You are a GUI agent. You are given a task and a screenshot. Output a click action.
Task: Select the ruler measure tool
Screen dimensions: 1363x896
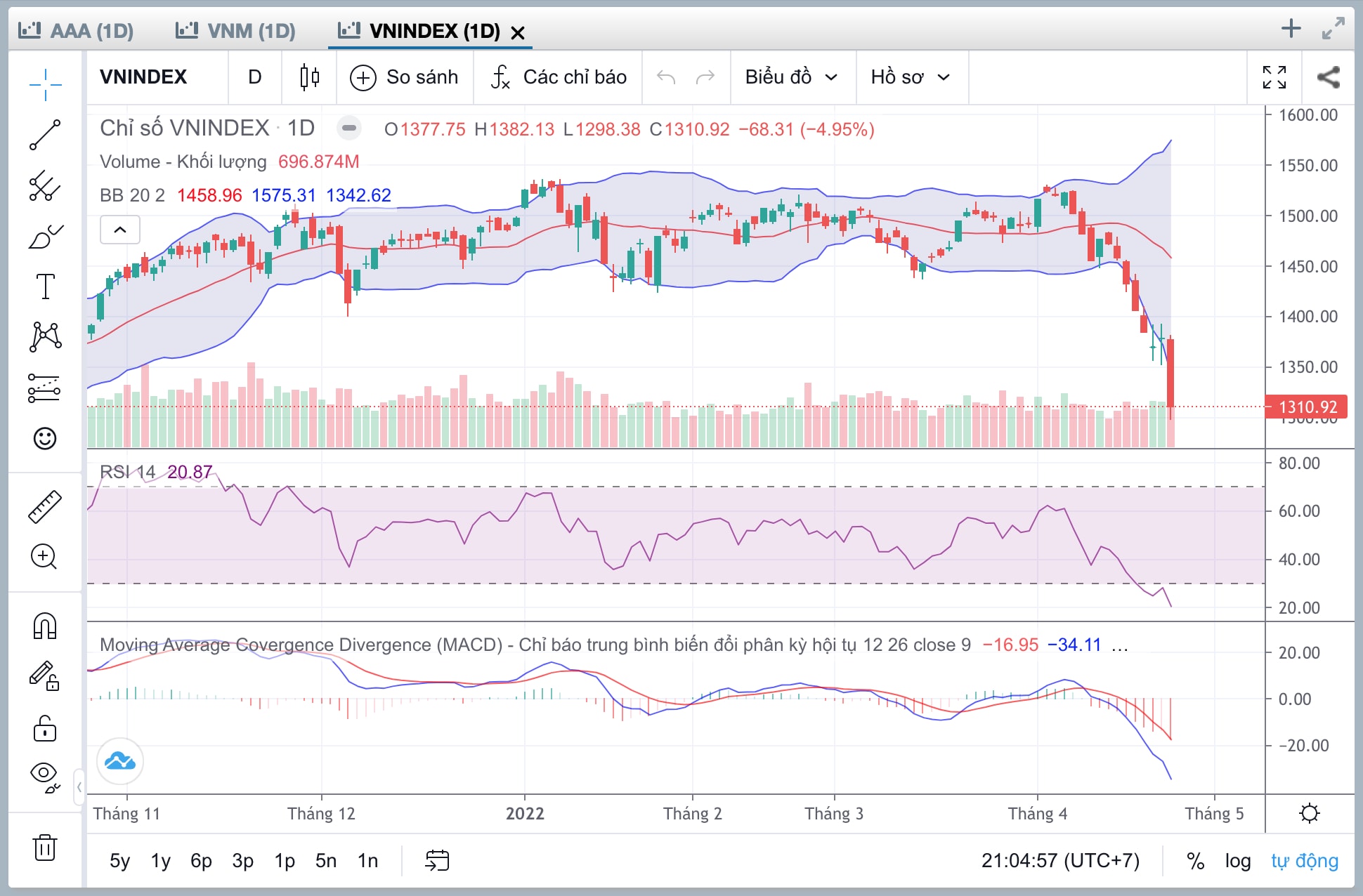45,507
